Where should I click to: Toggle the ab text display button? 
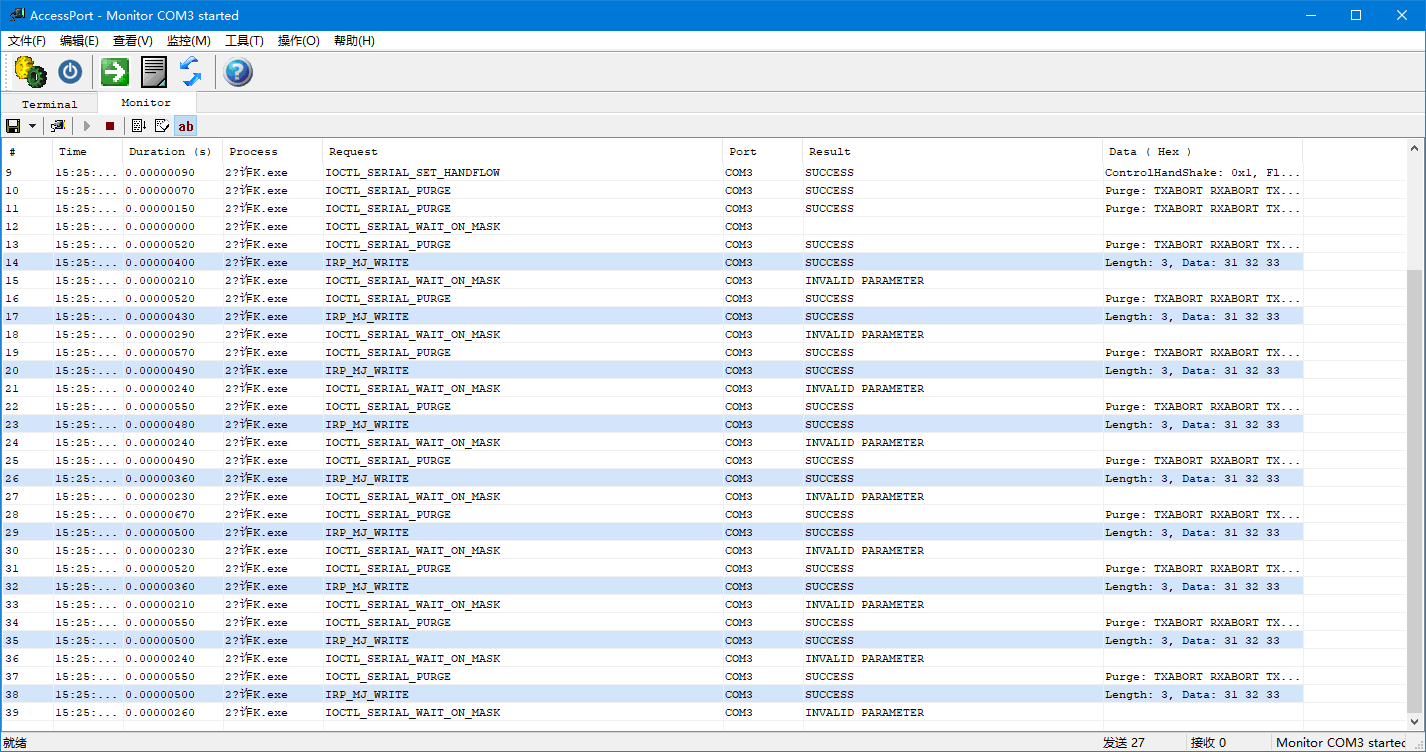tap(186, 126)
